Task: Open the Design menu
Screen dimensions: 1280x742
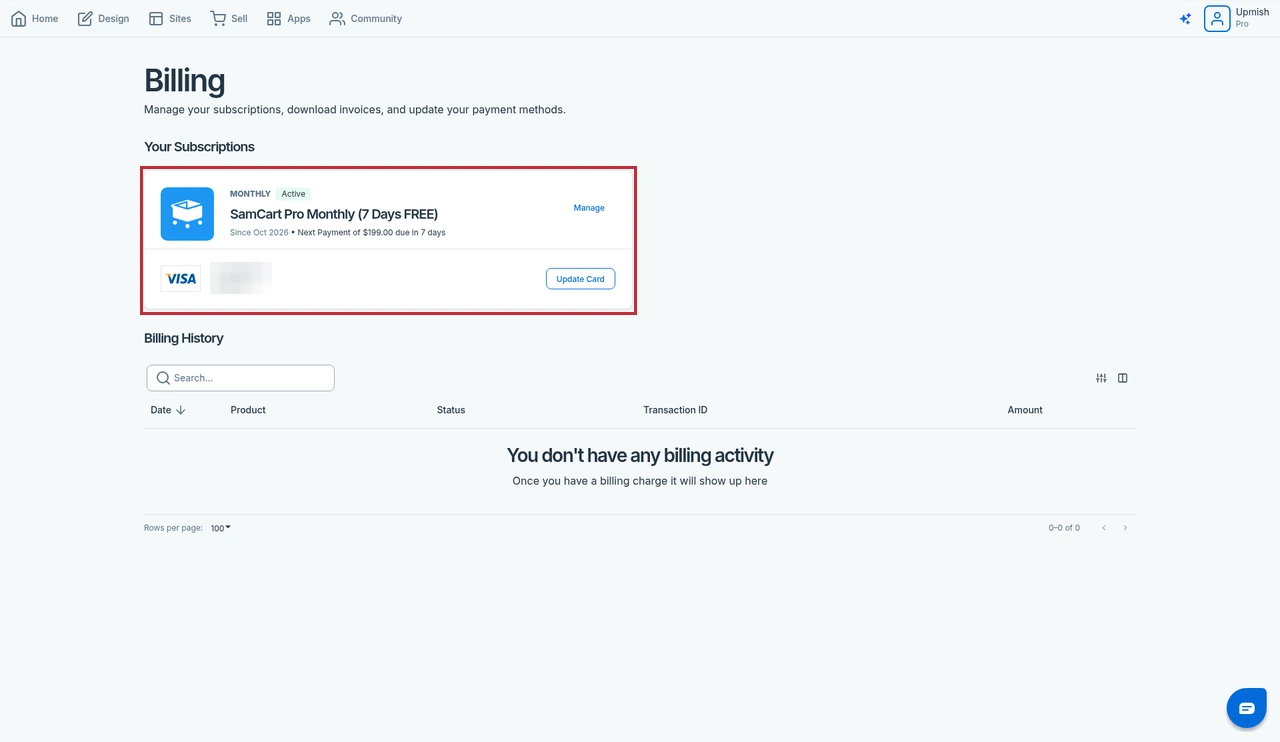Action: pyautogui.click(x=103, y=18)
